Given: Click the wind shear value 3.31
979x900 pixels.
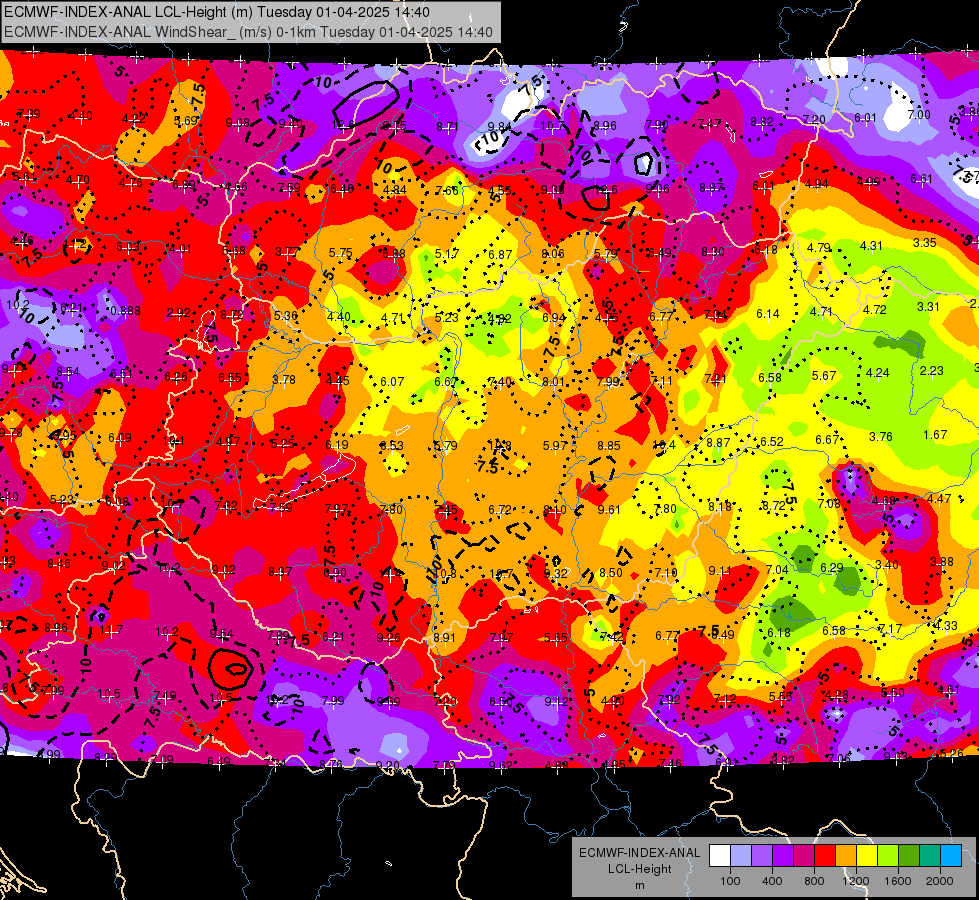Looking at the screenshot, I should (928, 307).
